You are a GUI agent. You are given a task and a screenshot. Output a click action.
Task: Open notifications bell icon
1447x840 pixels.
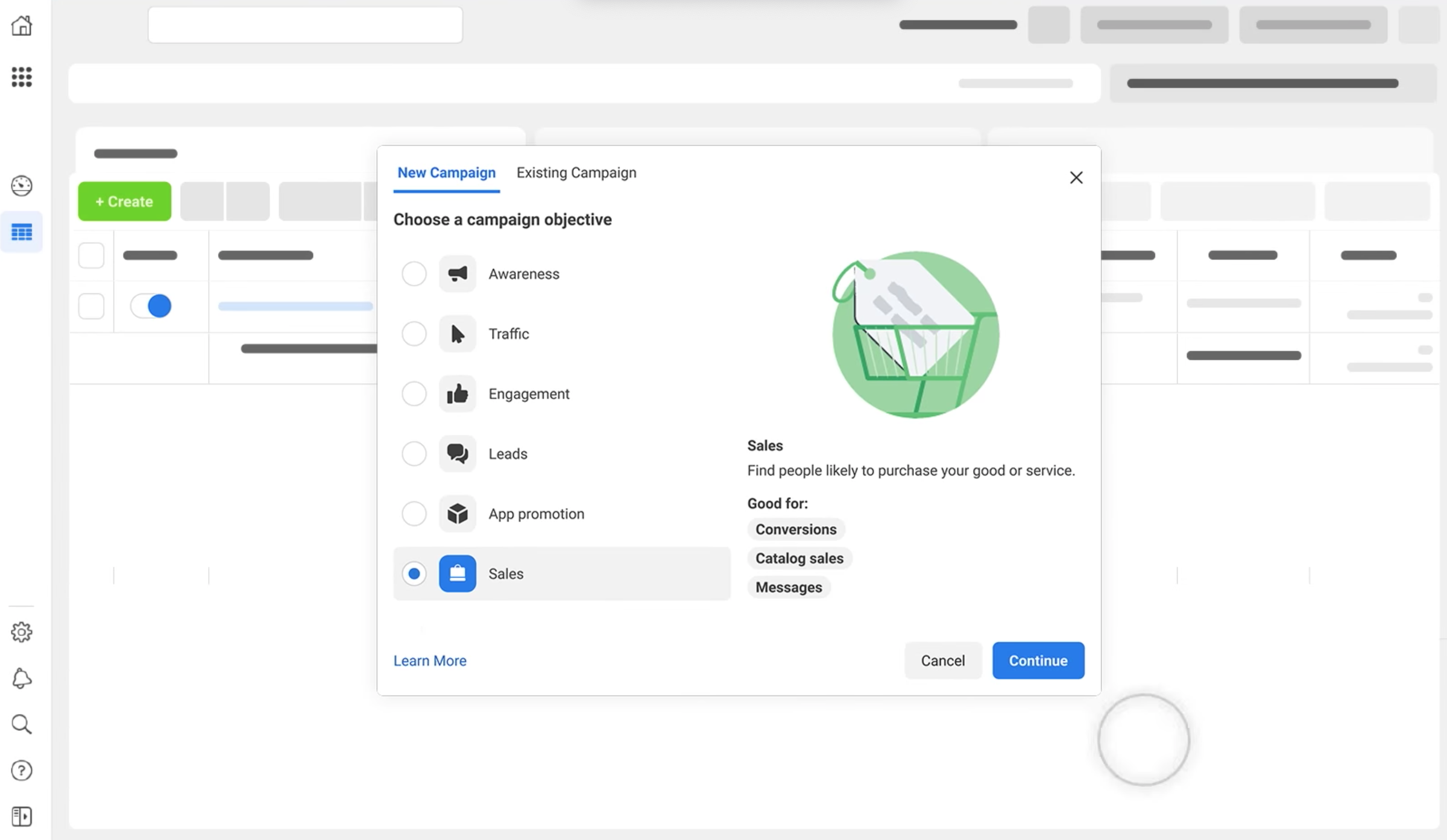[x=22, y=678]
